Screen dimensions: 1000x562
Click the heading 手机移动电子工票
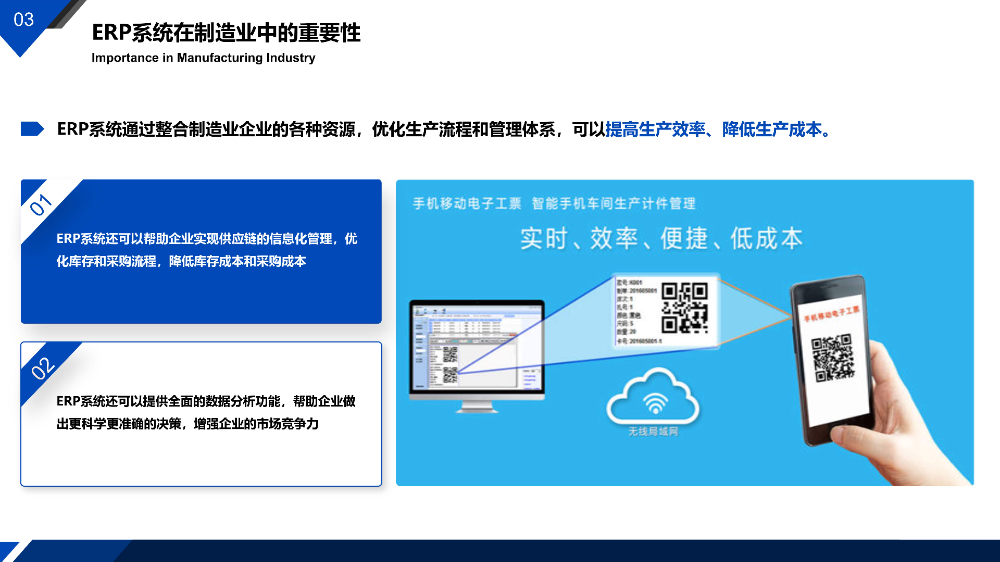(467, 203)
